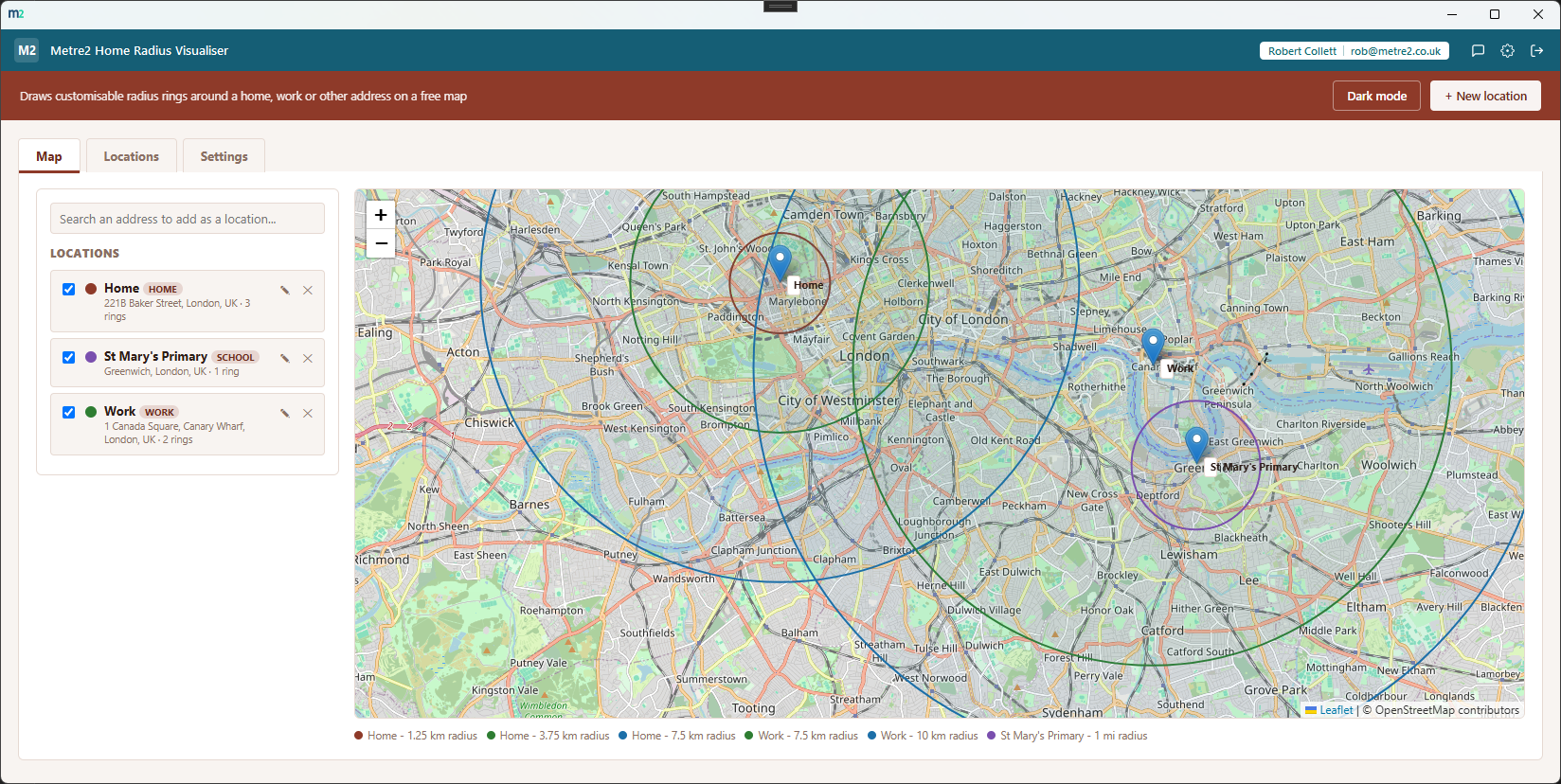Click the St Mary's Primary purple color dot
The height and width of the screenshot is (784, 1561).
pyautogui.click(x=91, y=357)
